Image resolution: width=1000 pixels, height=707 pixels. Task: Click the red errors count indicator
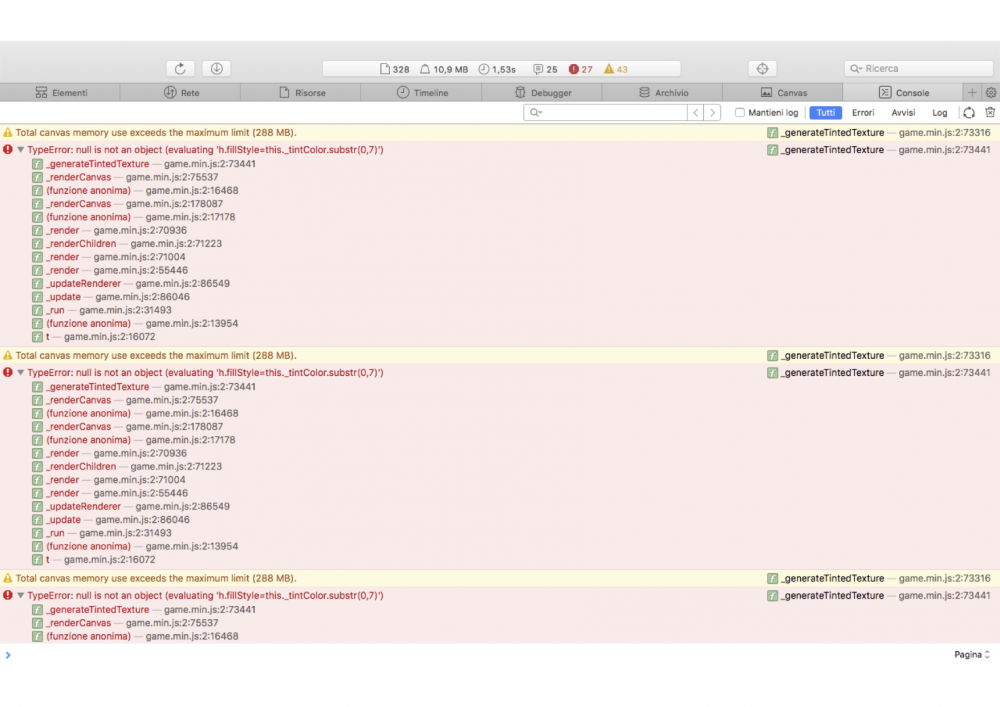[581, 69]
